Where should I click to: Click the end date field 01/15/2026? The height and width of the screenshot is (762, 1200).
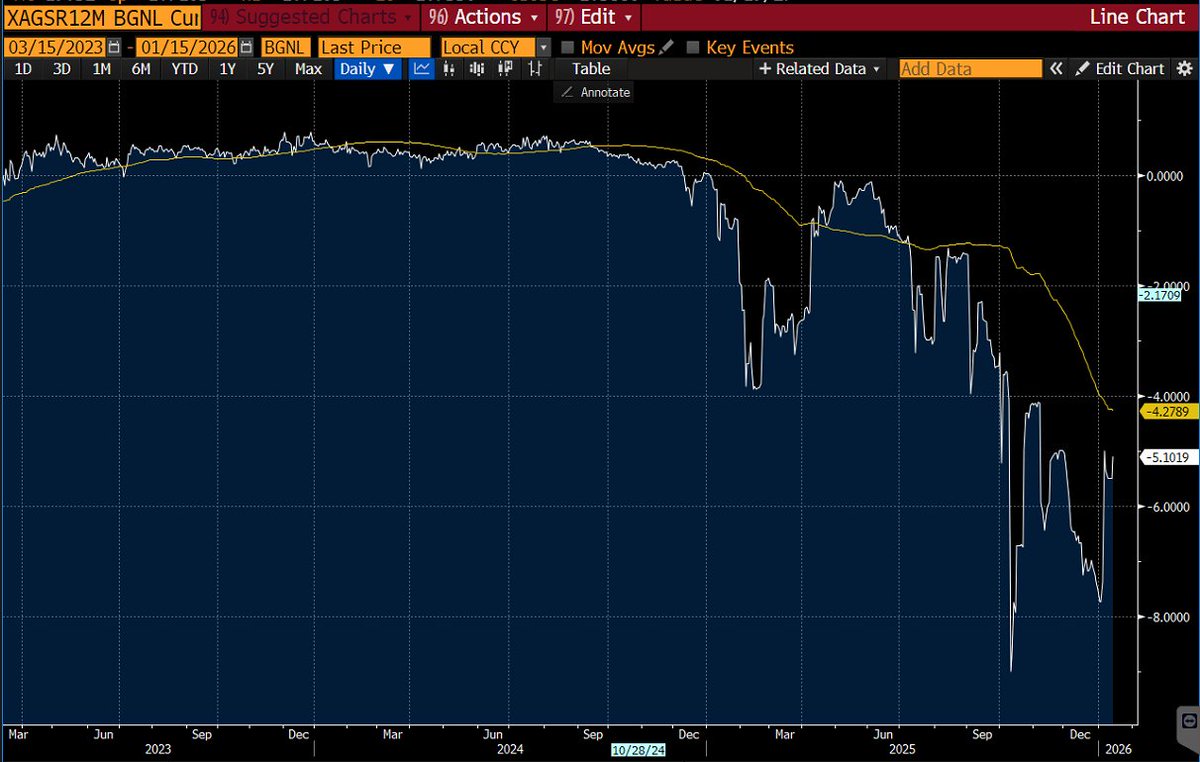coord(187,47)
